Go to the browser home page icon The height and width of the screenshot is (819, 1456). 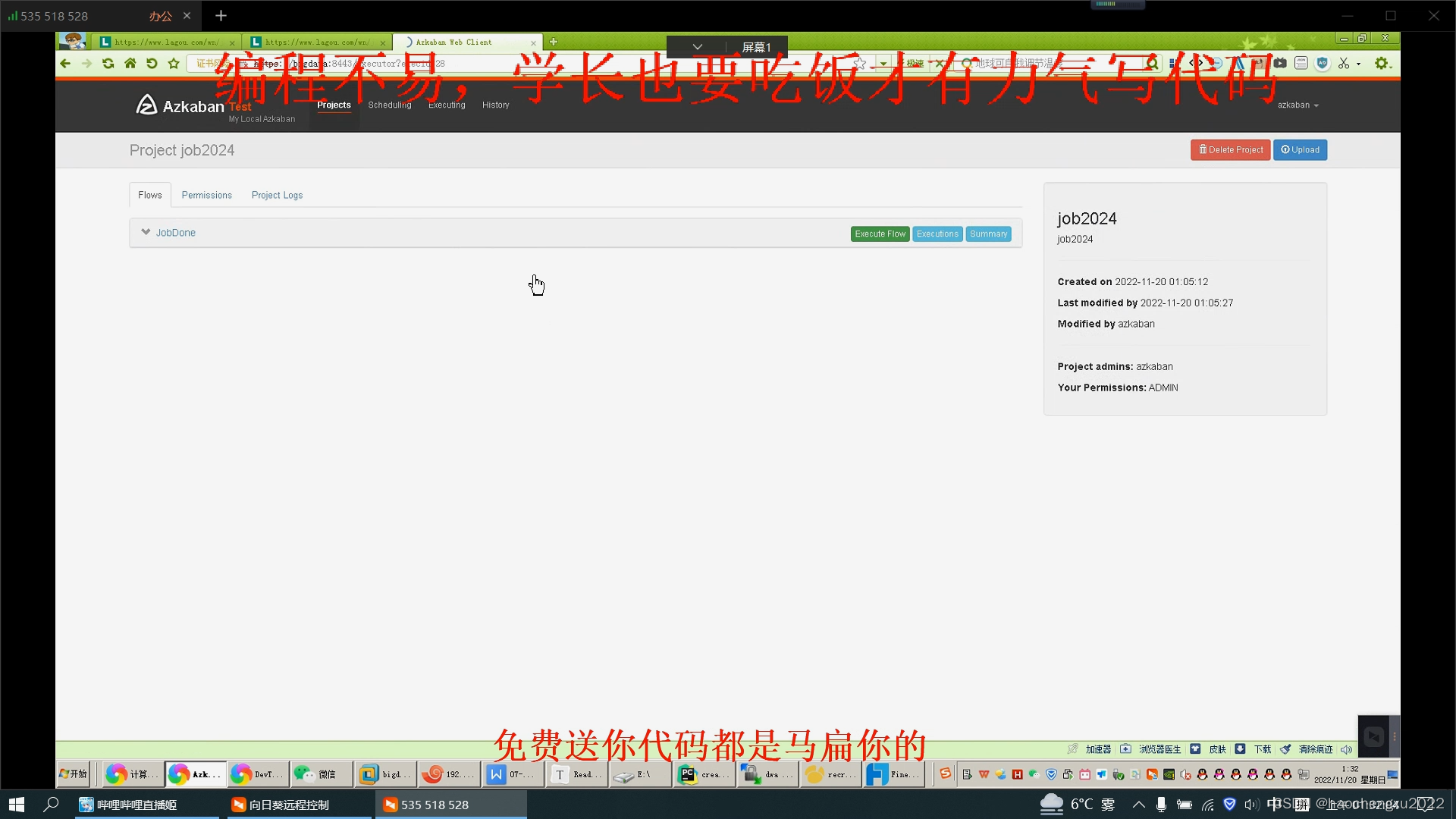[130, 64]
